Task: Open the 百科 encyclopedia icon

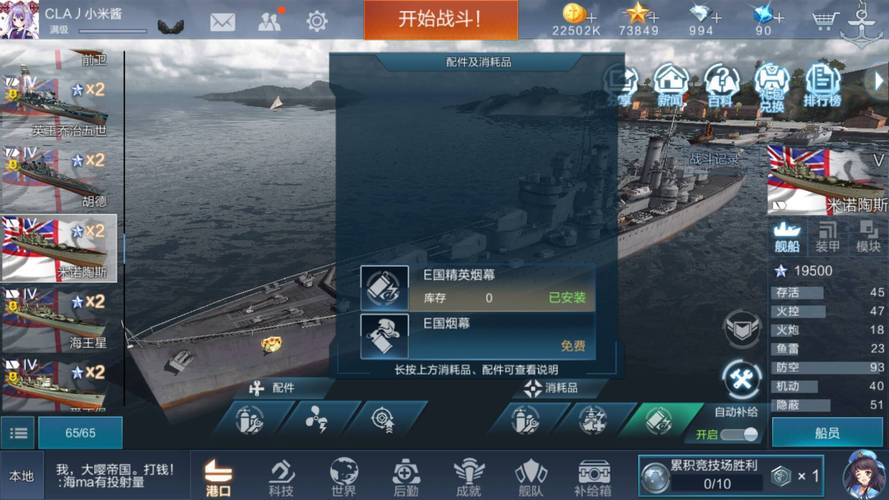Action: [721, 86]
